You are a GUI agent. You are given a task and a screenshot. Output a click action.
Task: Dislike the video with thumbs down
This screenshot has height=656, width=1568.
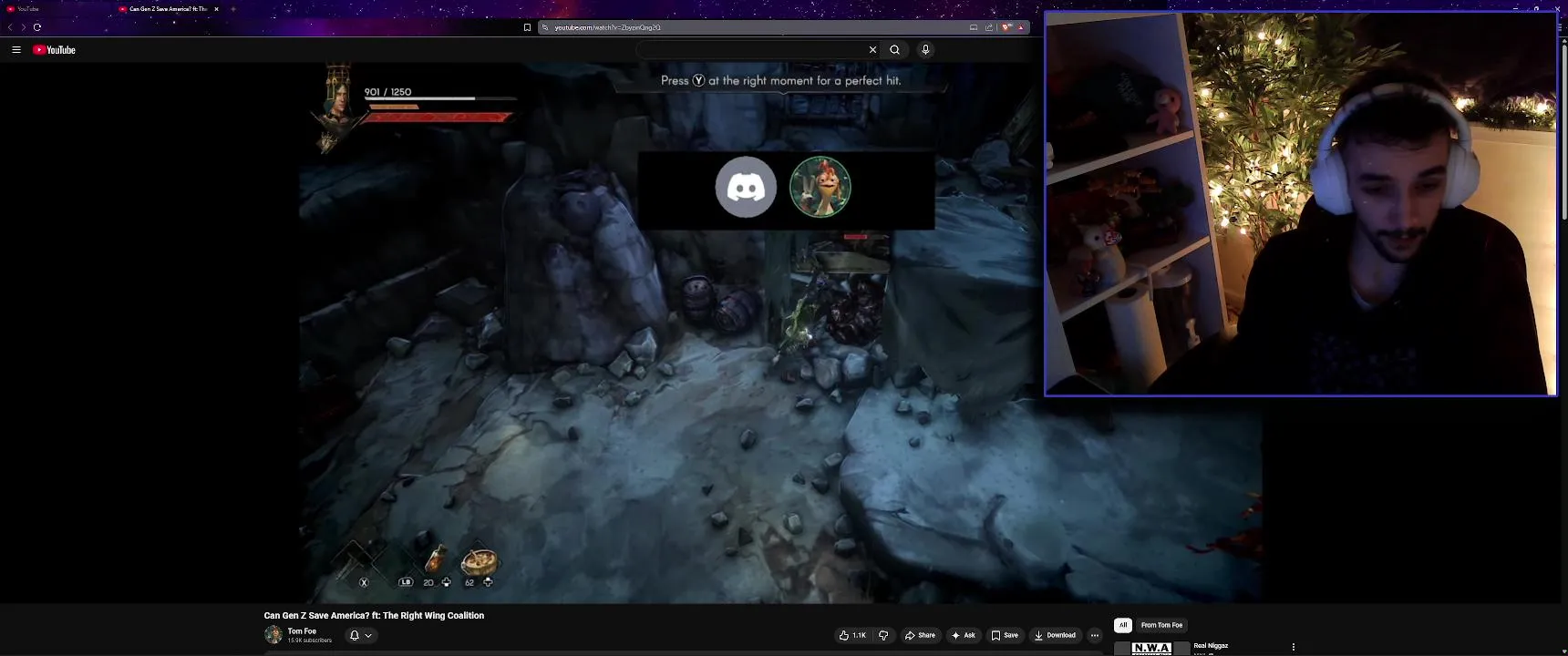(883, 636)
